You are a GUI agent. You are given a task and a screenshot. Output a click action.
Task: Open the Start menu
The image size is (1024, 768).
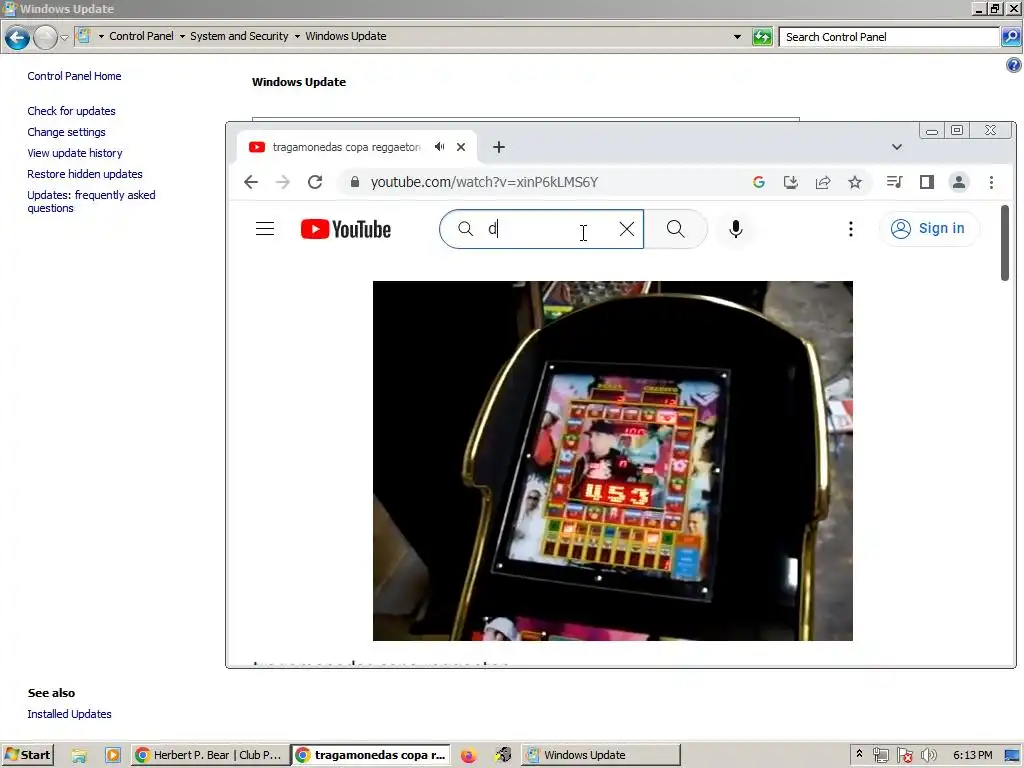(27, 755)
